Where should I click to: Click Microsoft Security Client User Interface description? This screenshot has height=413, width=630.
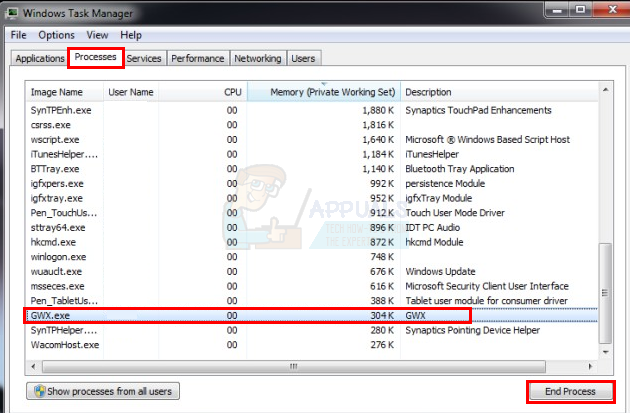click(x=487, y=286)
